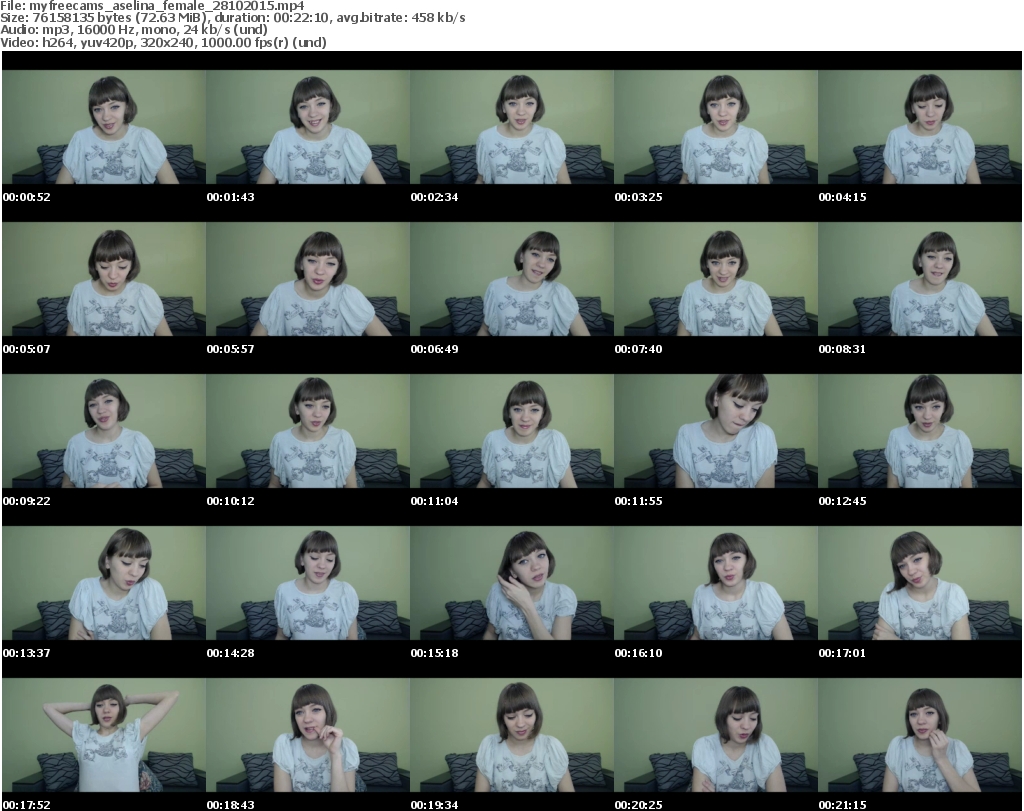Click the timestamp label 00:02:34
The image size is (1024, 811).
(434, 197)
